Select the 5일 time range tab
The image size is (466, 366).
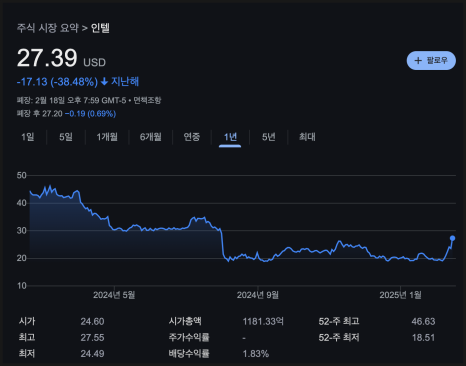(66, 137)
